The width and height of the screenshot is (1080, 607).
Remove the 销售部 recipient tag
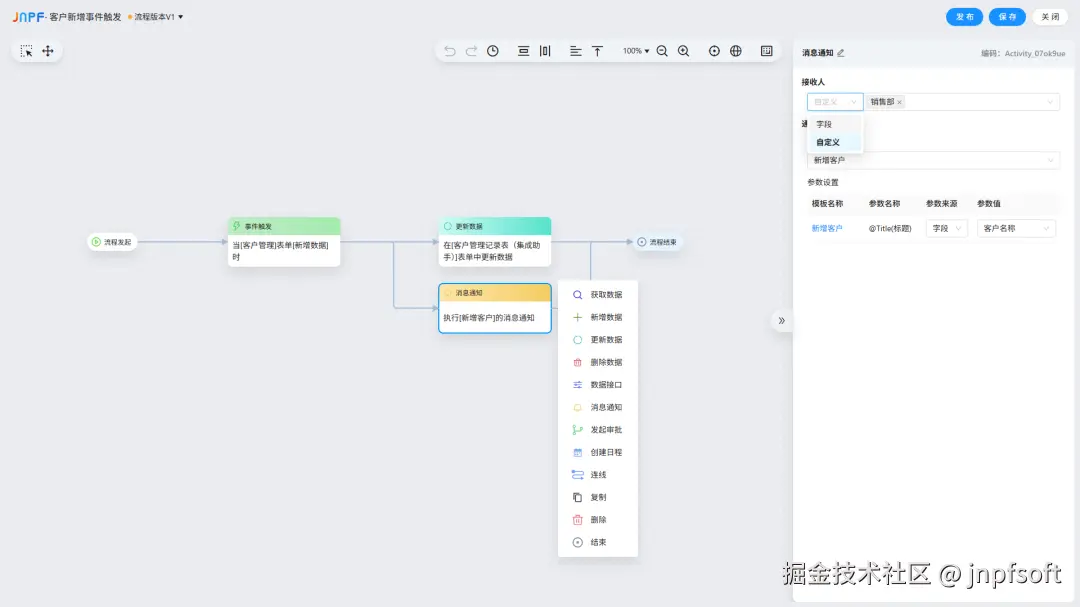pos(899,101)
